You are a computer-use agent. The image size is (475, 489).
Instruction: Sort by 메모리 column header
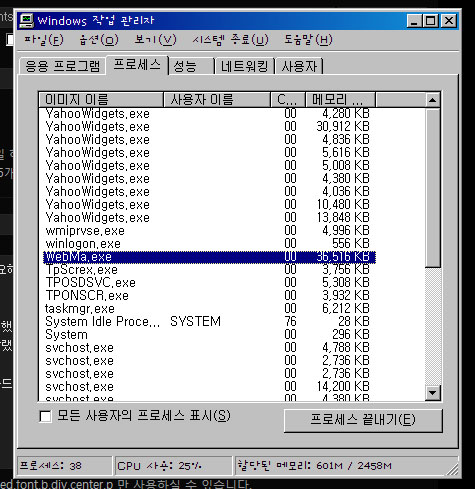340,100
